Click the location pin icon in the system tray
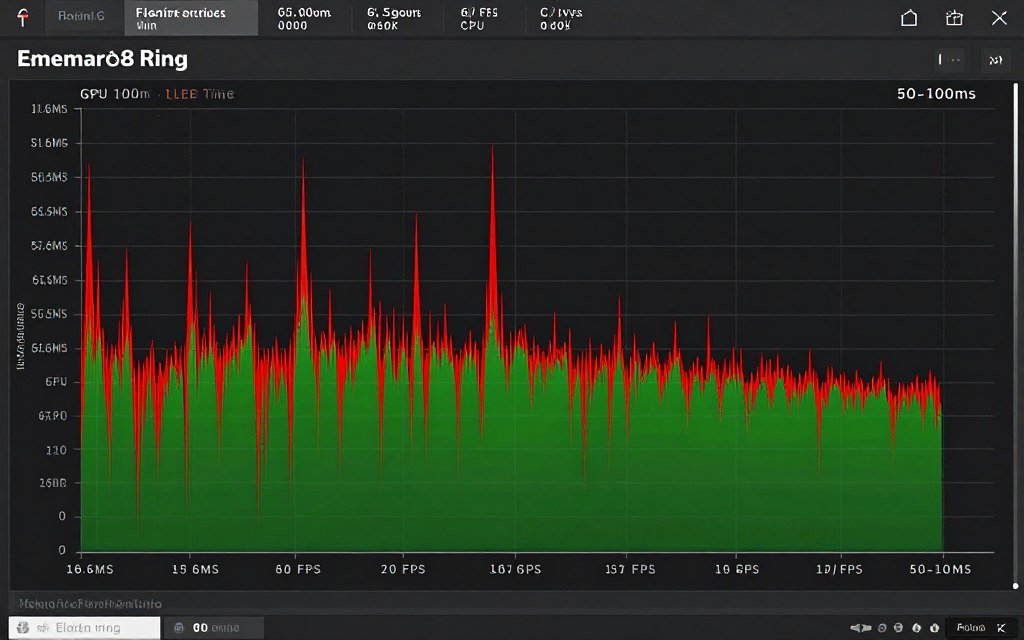Viewport: 1024px width, 640px height. (916, 628)
